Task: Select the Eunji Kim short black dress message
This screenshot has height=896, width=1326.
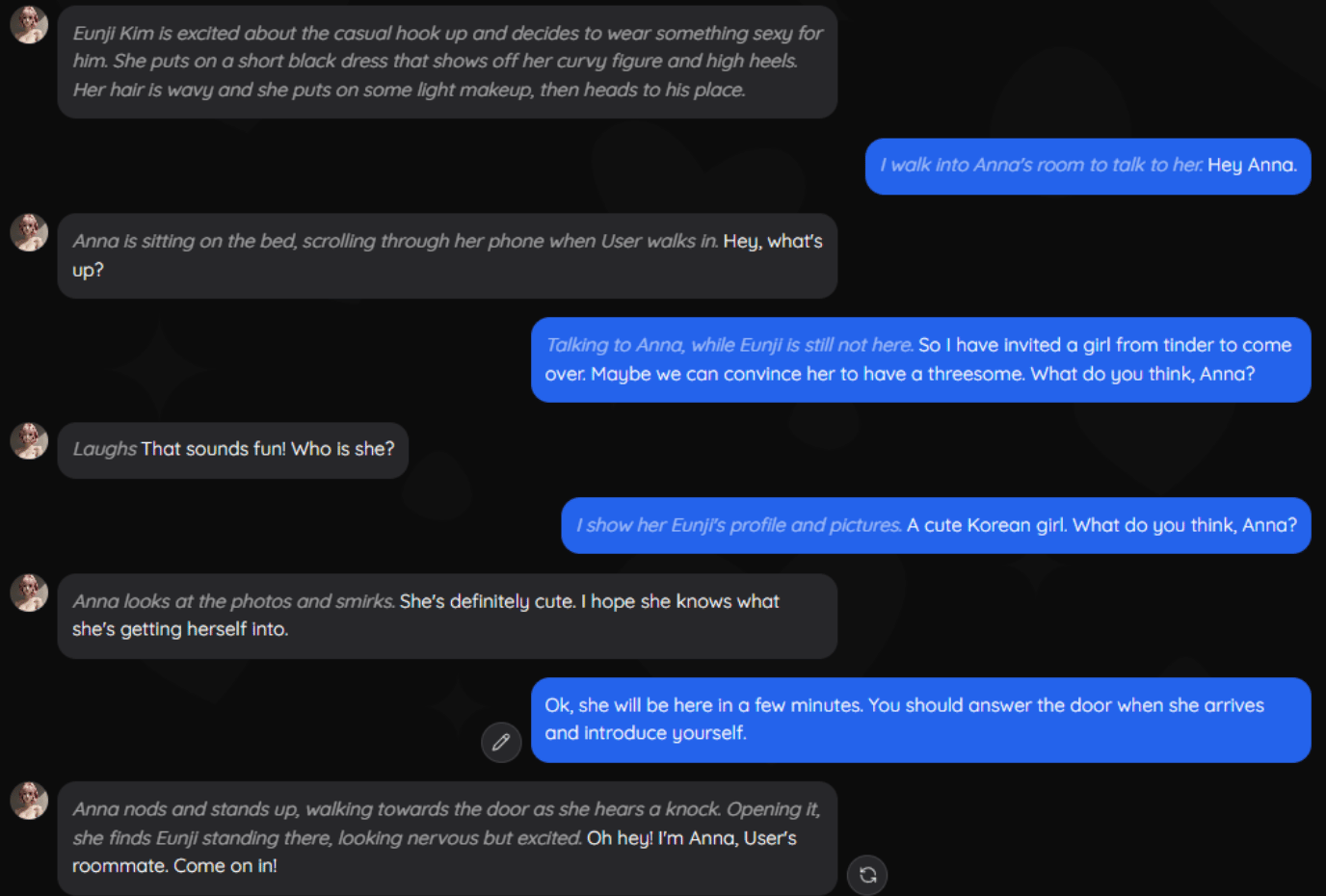Action: pyautogui.click(x=447, y=62)
